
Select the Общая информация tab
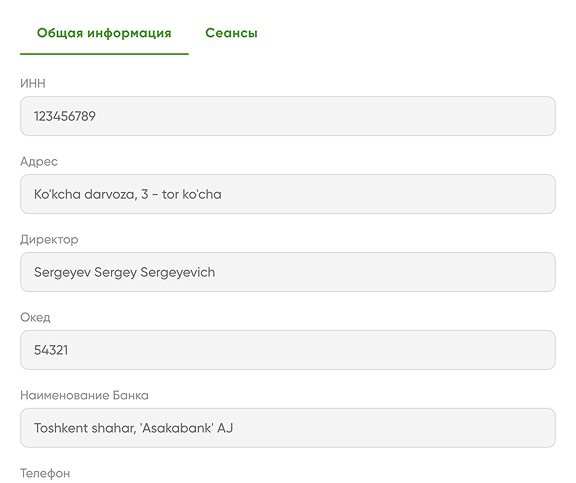104,33
